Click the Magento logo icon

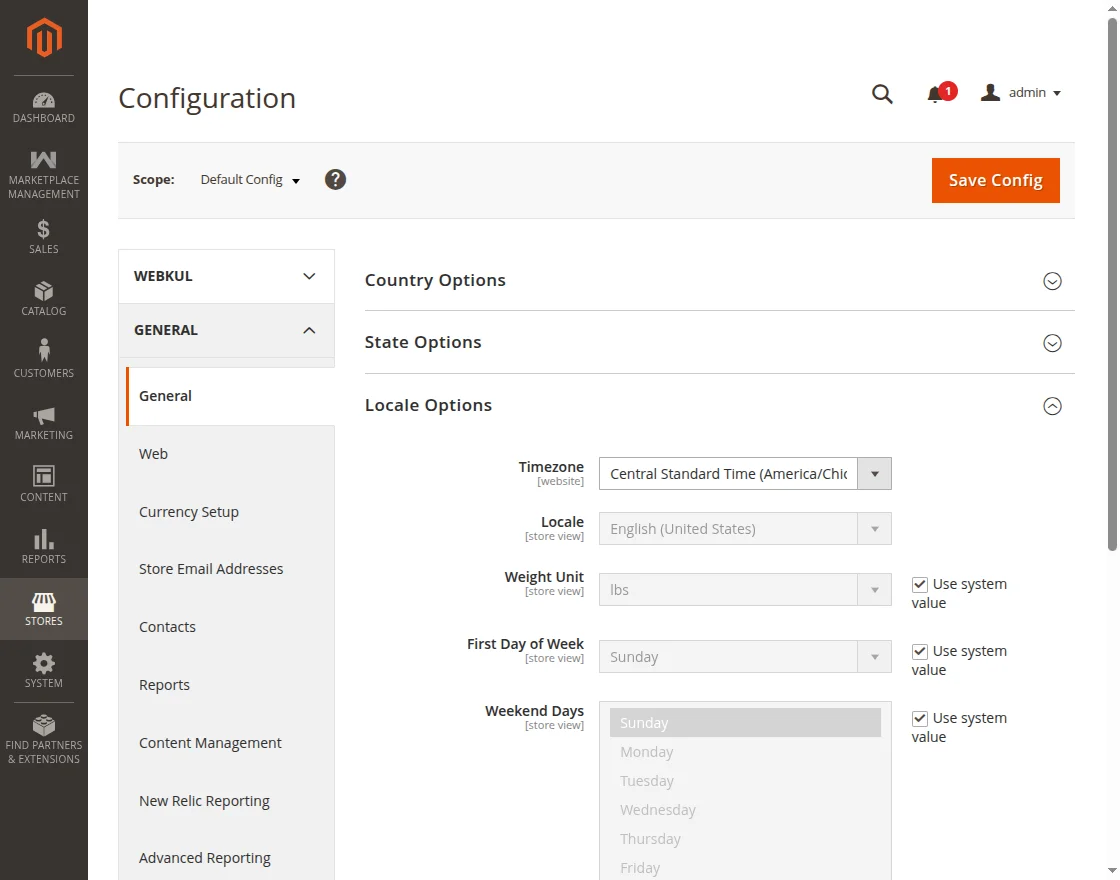[44, 38]
